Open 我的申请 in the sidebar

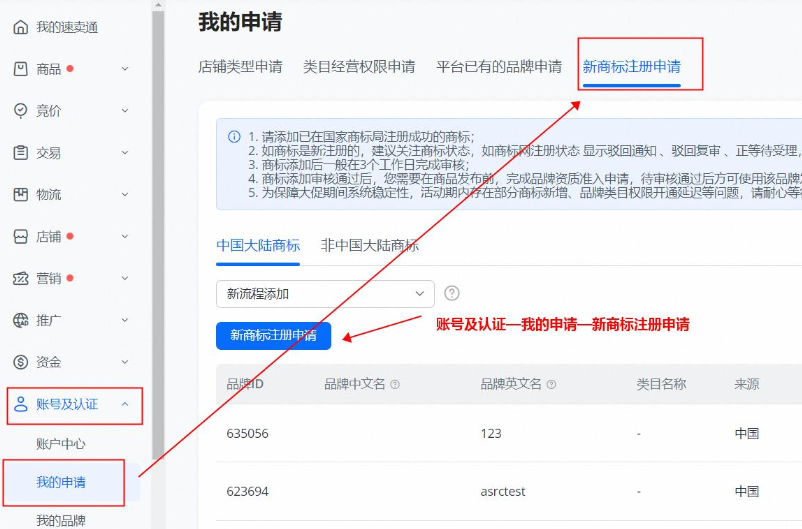coord(62,482)
